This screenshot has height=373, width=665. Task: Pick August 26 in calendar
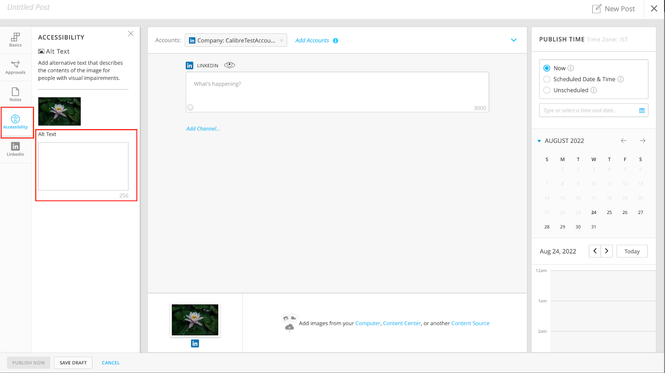point(625,212)
